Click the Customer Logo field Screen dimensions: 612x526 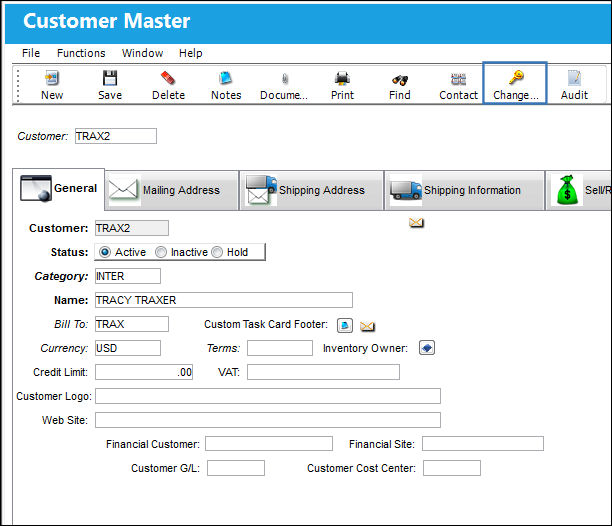pos(268,396)
